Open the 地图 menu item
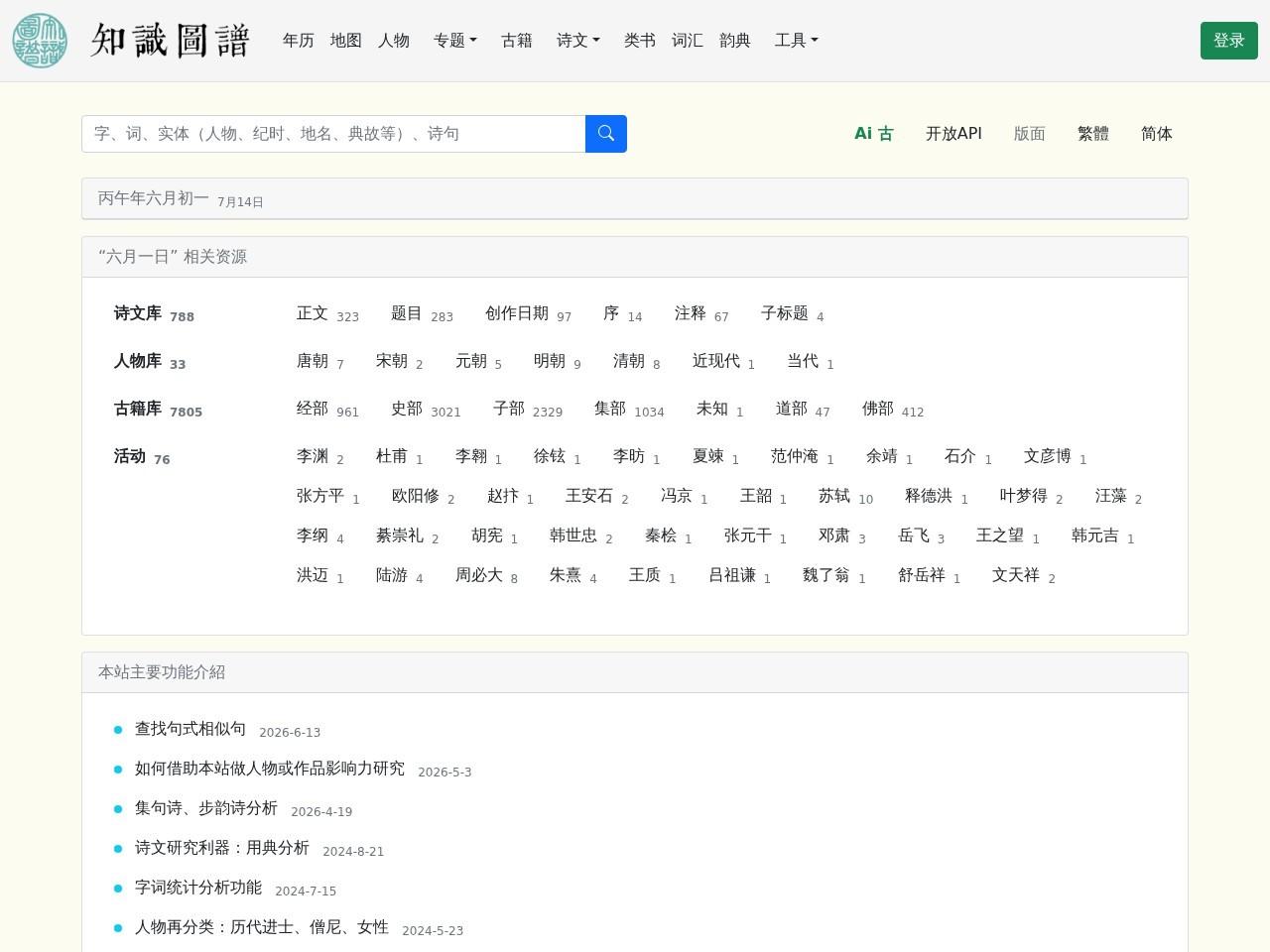Viewport: 1270px width, 952px height. [x=346, y=41]
